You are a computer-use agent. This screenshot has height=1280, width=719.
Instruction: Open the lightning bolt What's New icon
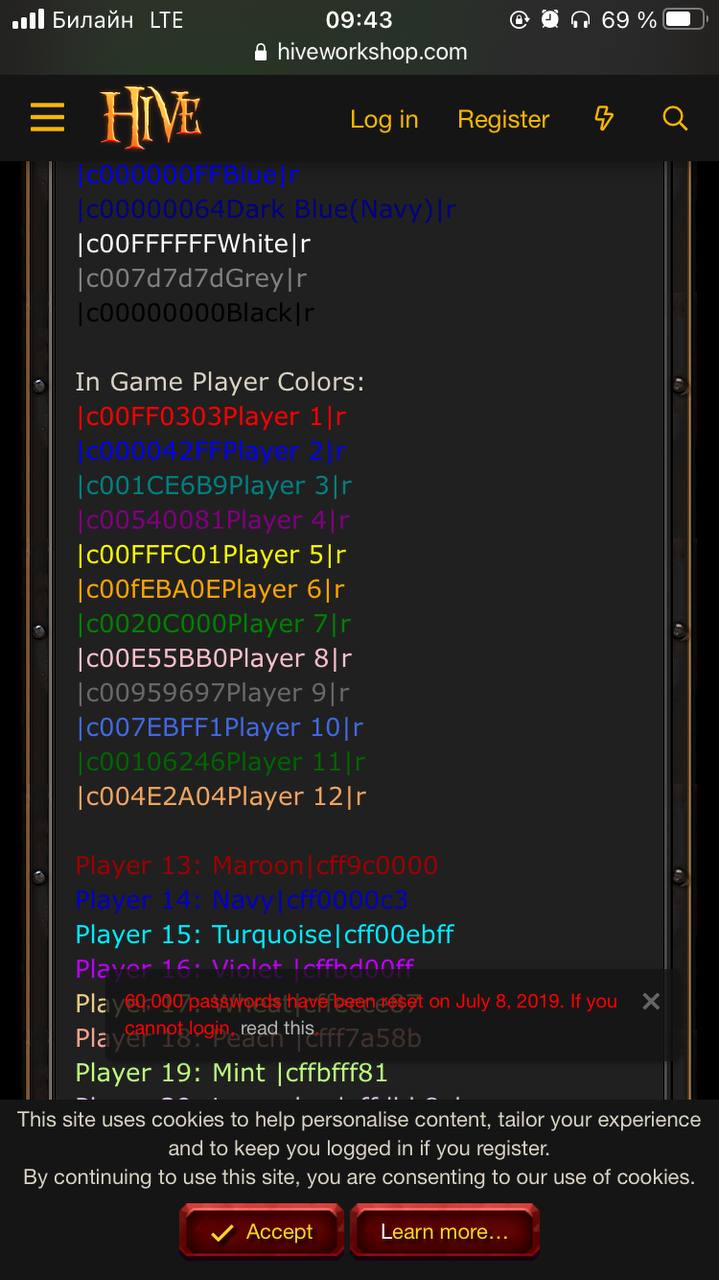pos(604,119)
